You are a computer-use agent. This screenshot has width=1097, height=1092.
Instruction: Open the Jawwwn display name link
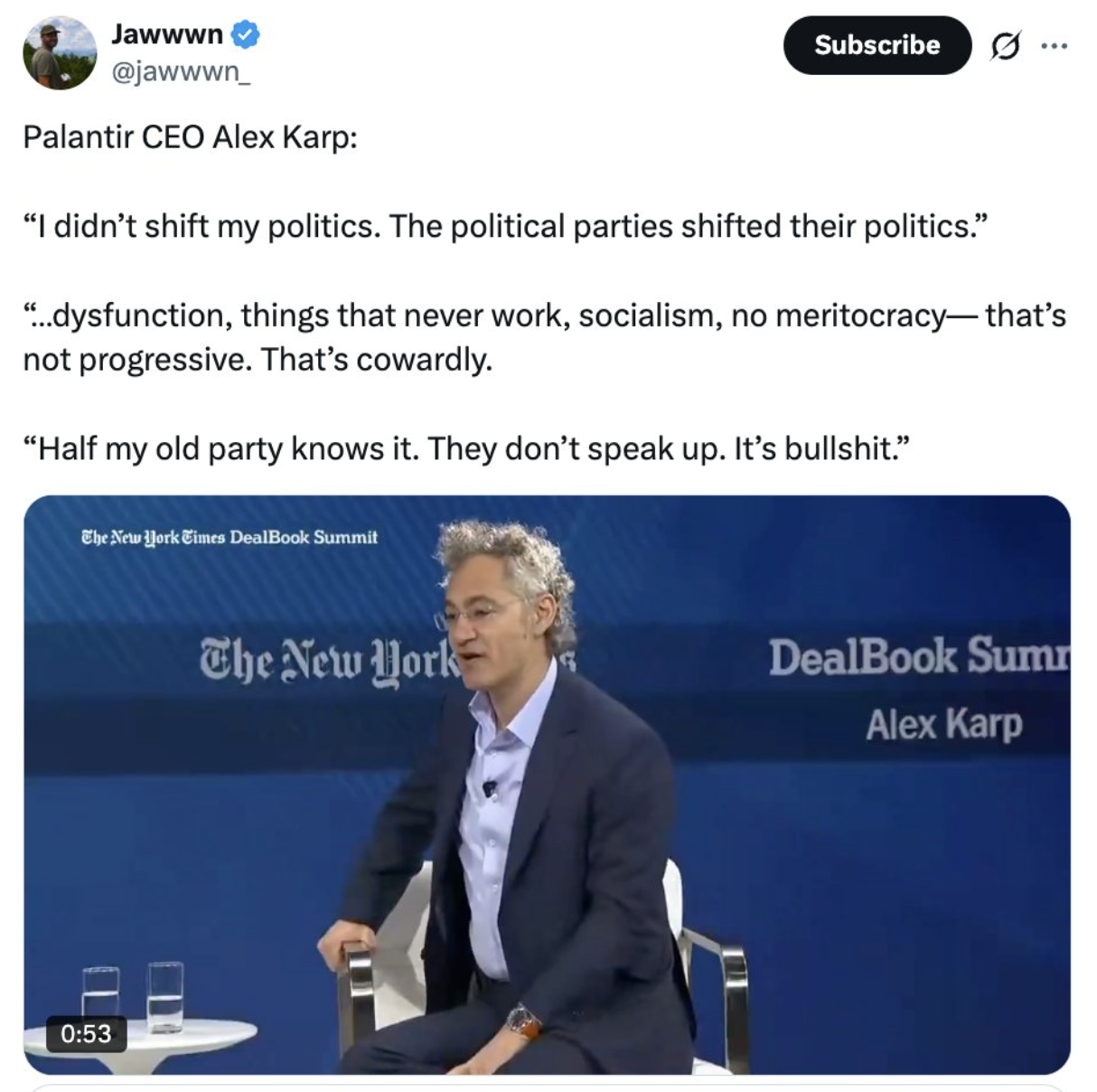coord(167,34)
